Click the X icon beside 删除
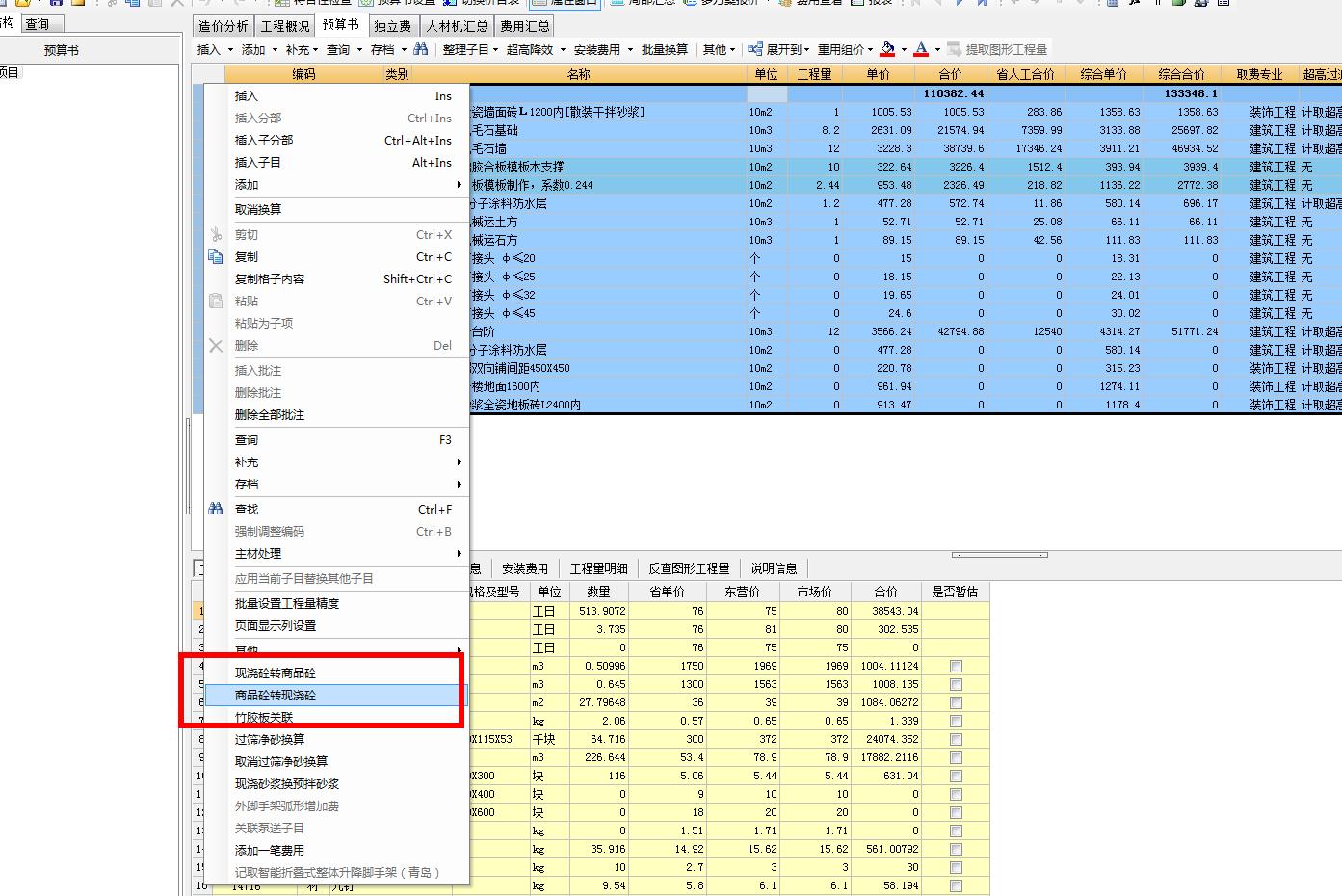This screenshot has height=896, width=1342. tap(216, 346)
